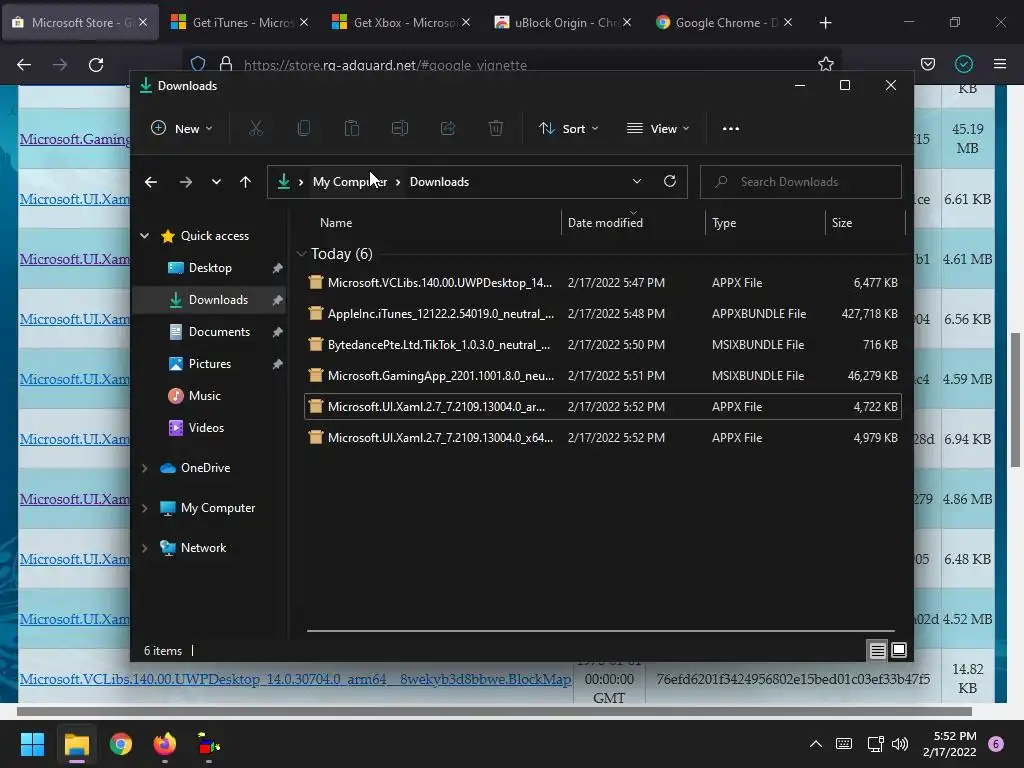
Task: Open the View layout dropdown
Action: click(x=658, y=129)
